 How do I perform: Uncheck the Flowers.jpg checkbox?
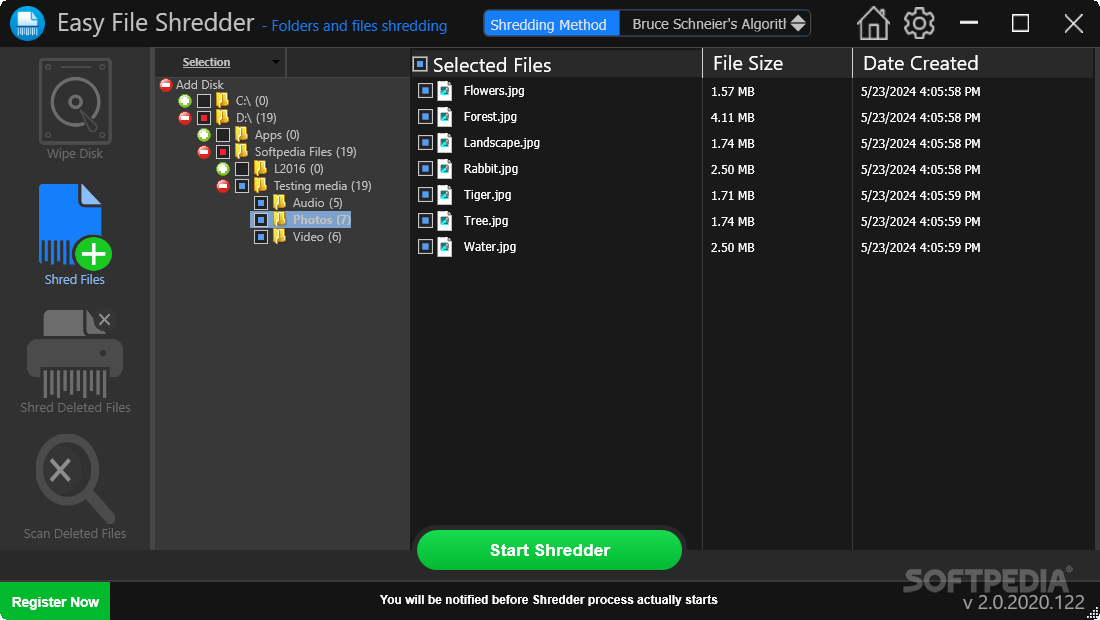click(425, 90)
